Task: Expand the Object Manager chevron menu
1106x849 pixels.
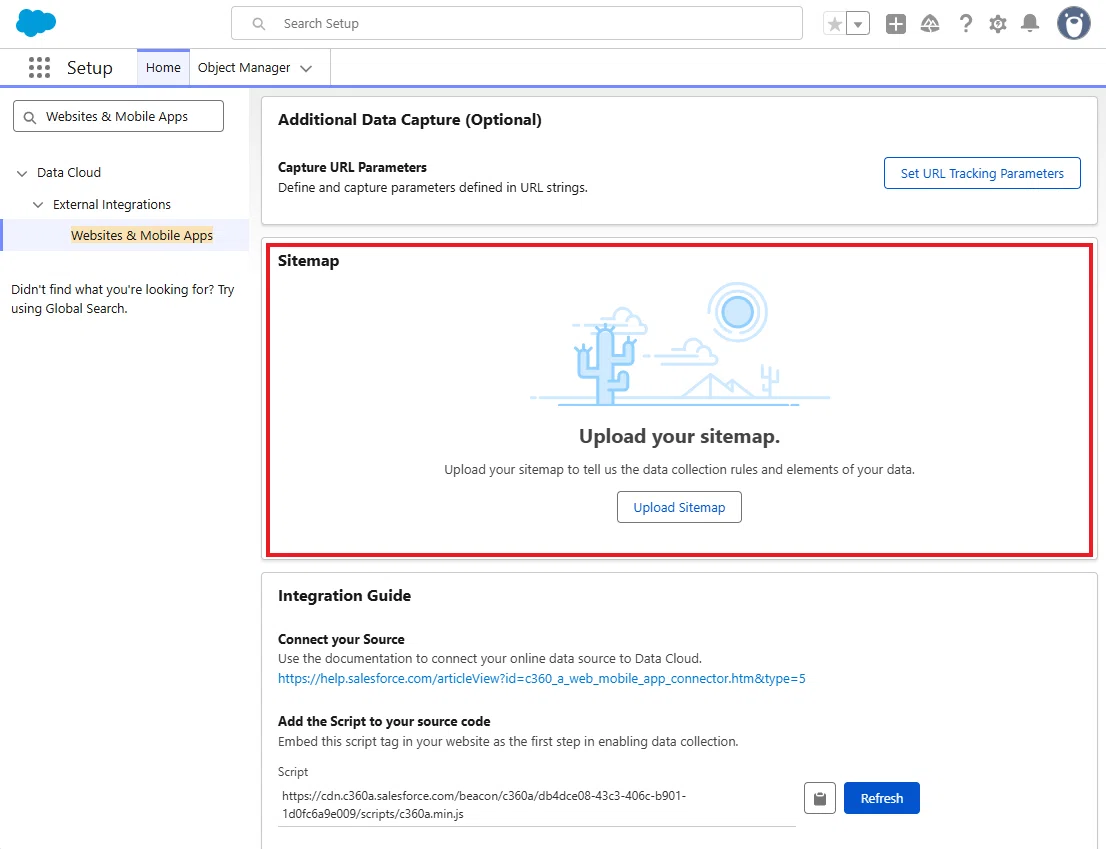Action: click(306, 68)
